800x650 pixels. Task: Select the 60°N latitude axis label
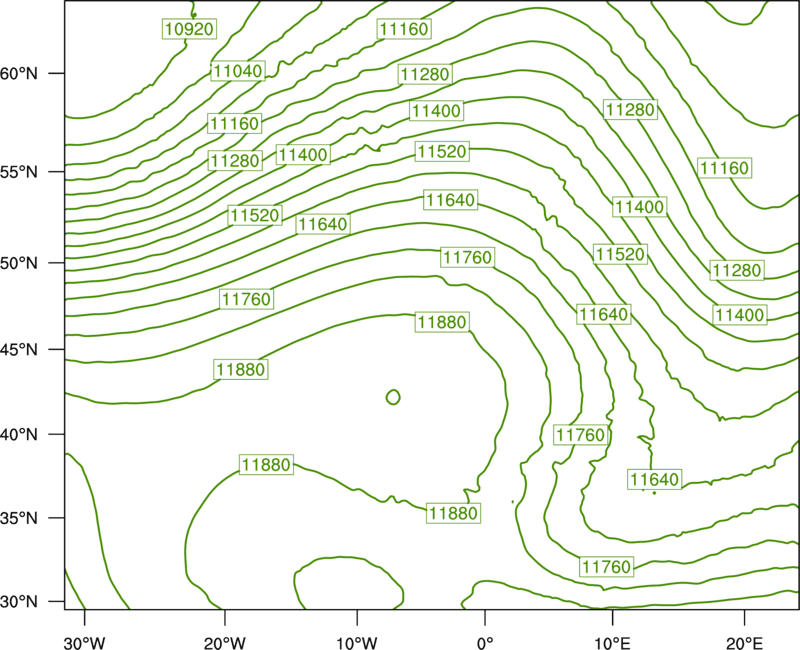pyautogui.click(x=19, y=73)
